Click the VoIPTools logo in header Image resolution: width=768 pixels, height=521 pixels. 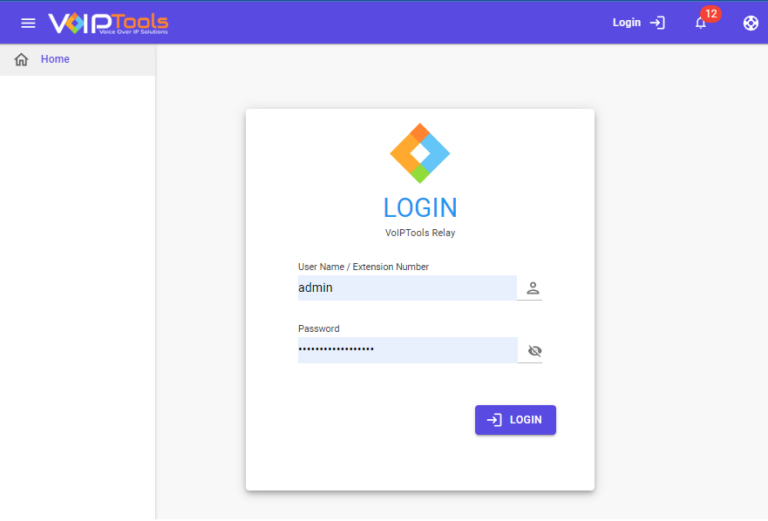click(x=108, y=23)
